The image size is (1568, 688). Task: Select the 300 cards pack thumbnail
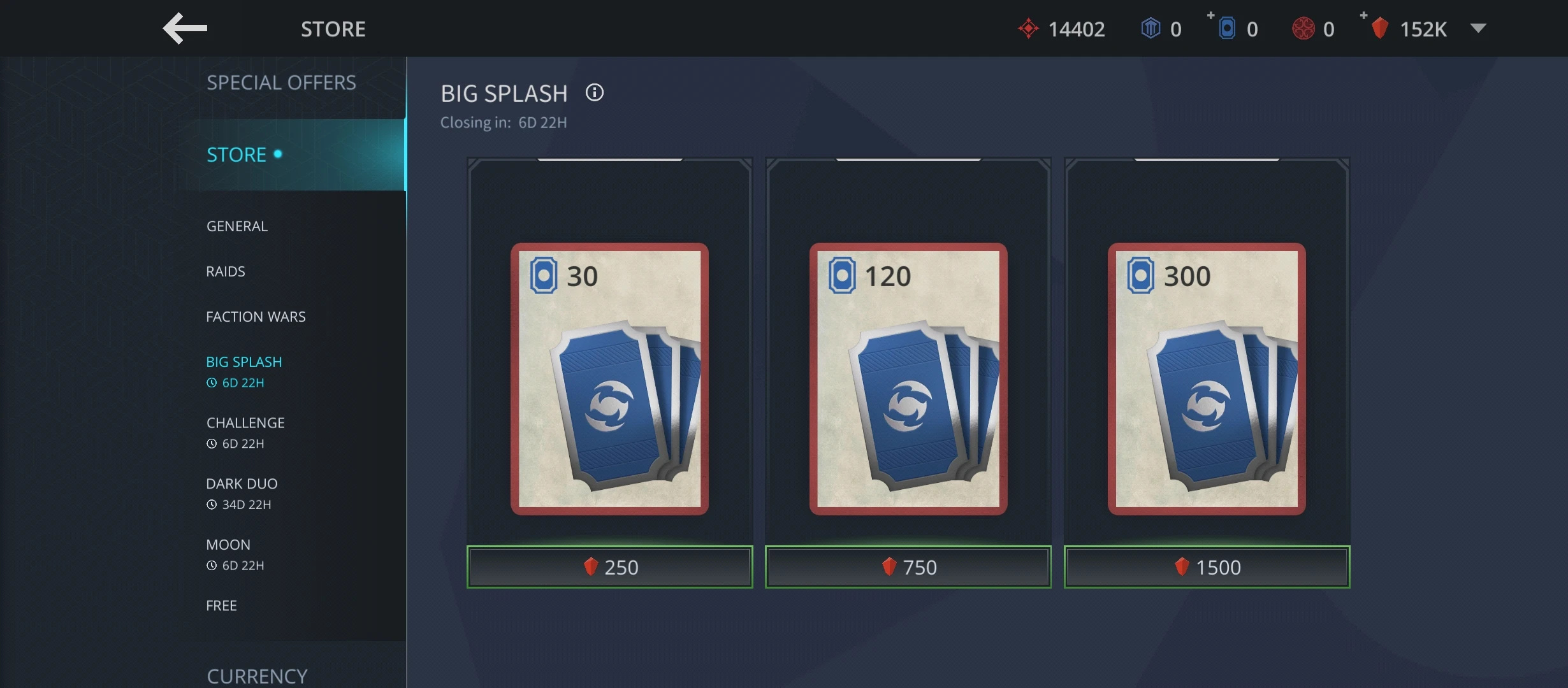coord(1207,379)
